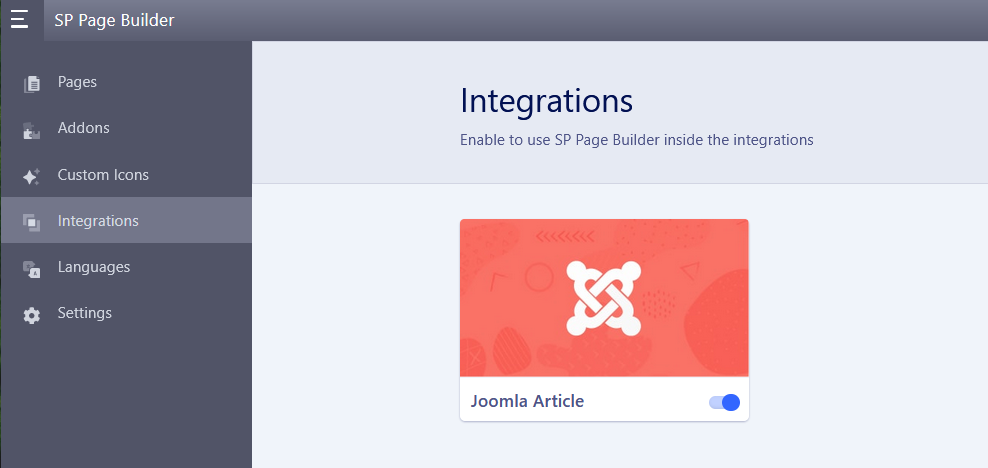988x468 pixels.
Task: Click the integrations description subtitle text
Action: [636, 140]
